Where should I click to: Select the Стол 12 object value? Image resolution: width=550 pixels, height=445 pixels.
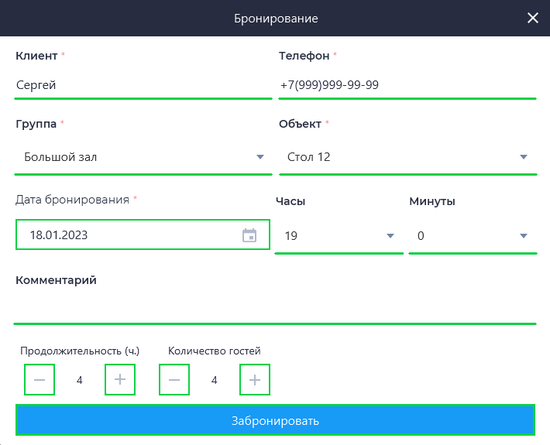click(309, 157)
